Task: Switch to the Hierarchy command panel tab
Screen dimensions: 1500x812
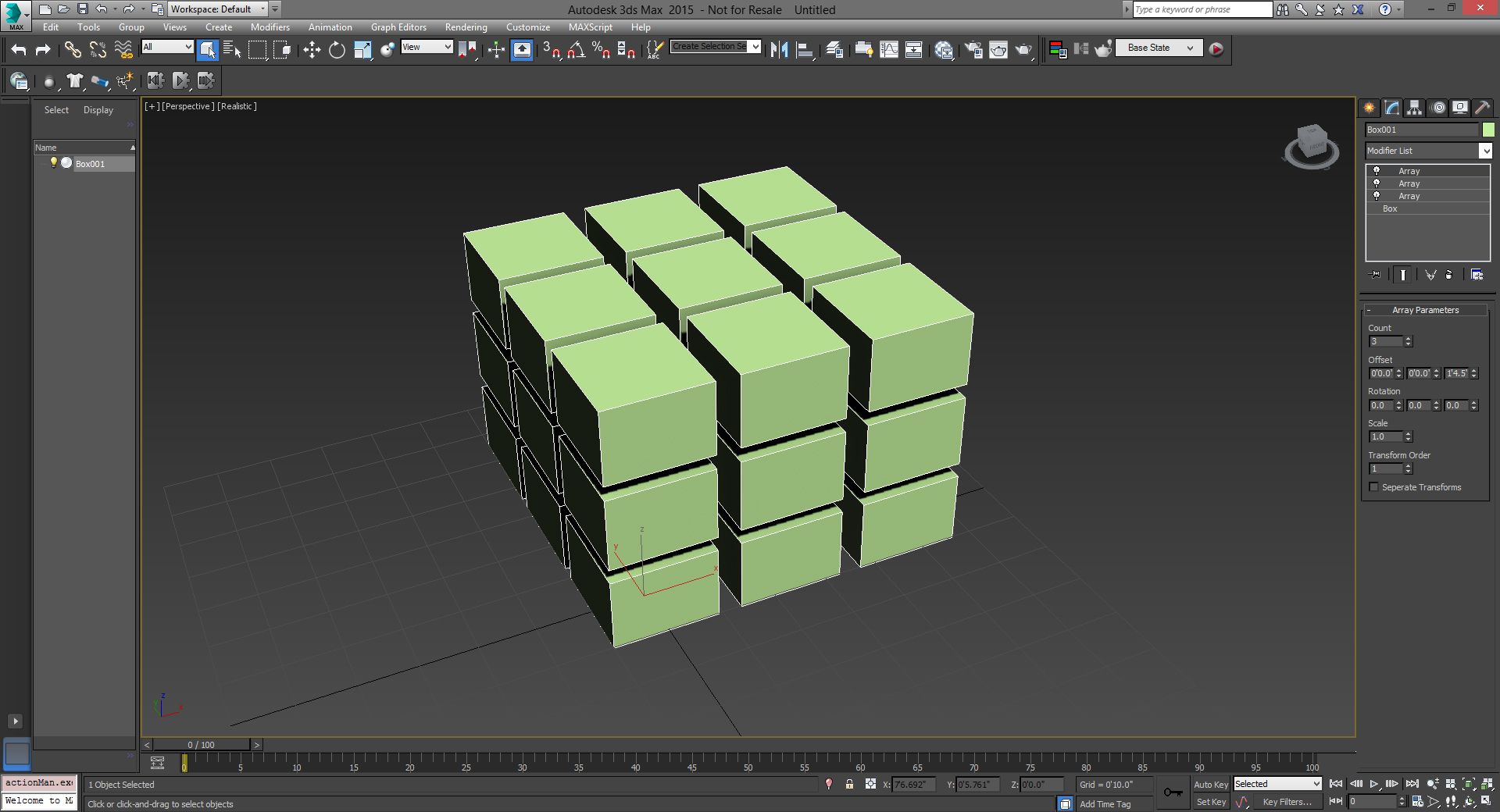Action: click(1414, 108)
